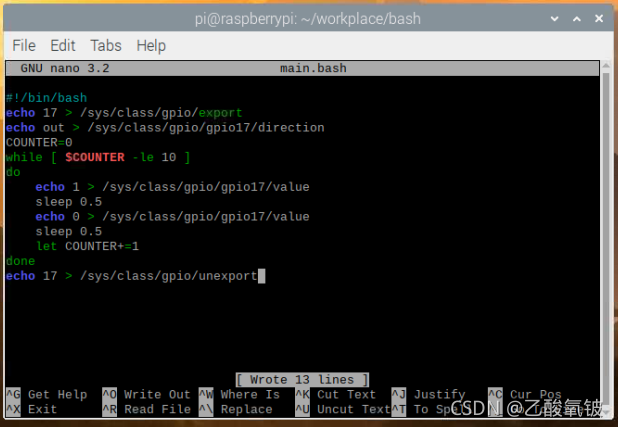The height and width of the screenshot is (427, 618).
Task: Click the window maximize arrow icon
Action: 577,19
